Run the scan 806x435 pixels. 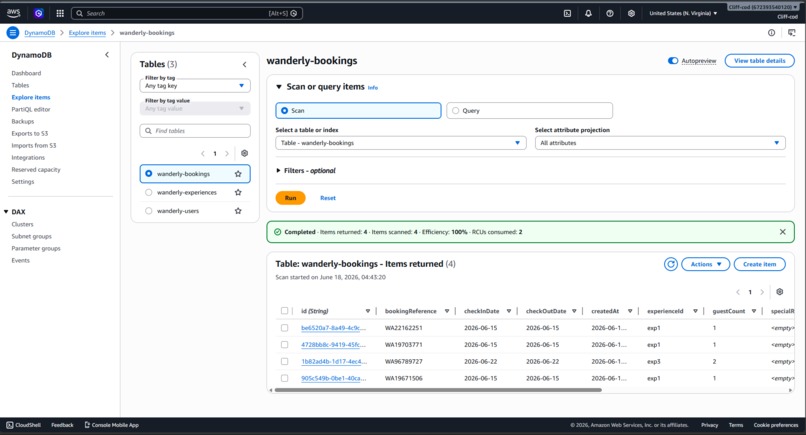pyautogui.click(x=290, y=198)
